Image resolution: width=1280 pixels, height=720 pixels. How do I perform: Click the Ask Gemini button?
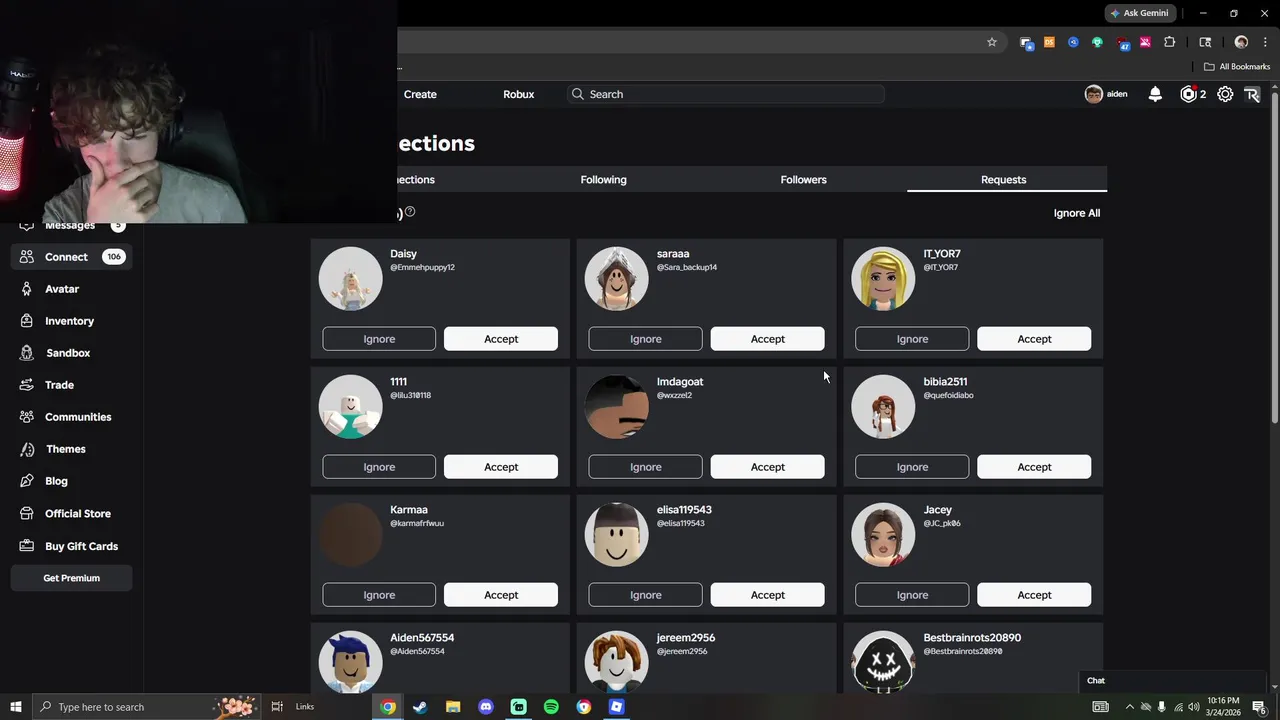point(1139,13)
